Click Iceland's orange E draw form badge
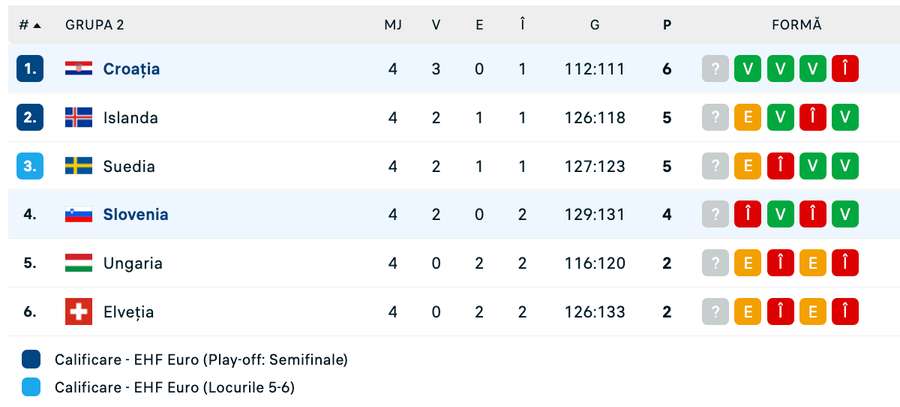900x407 pixels. pyautogui.click(x=747, y=118)
